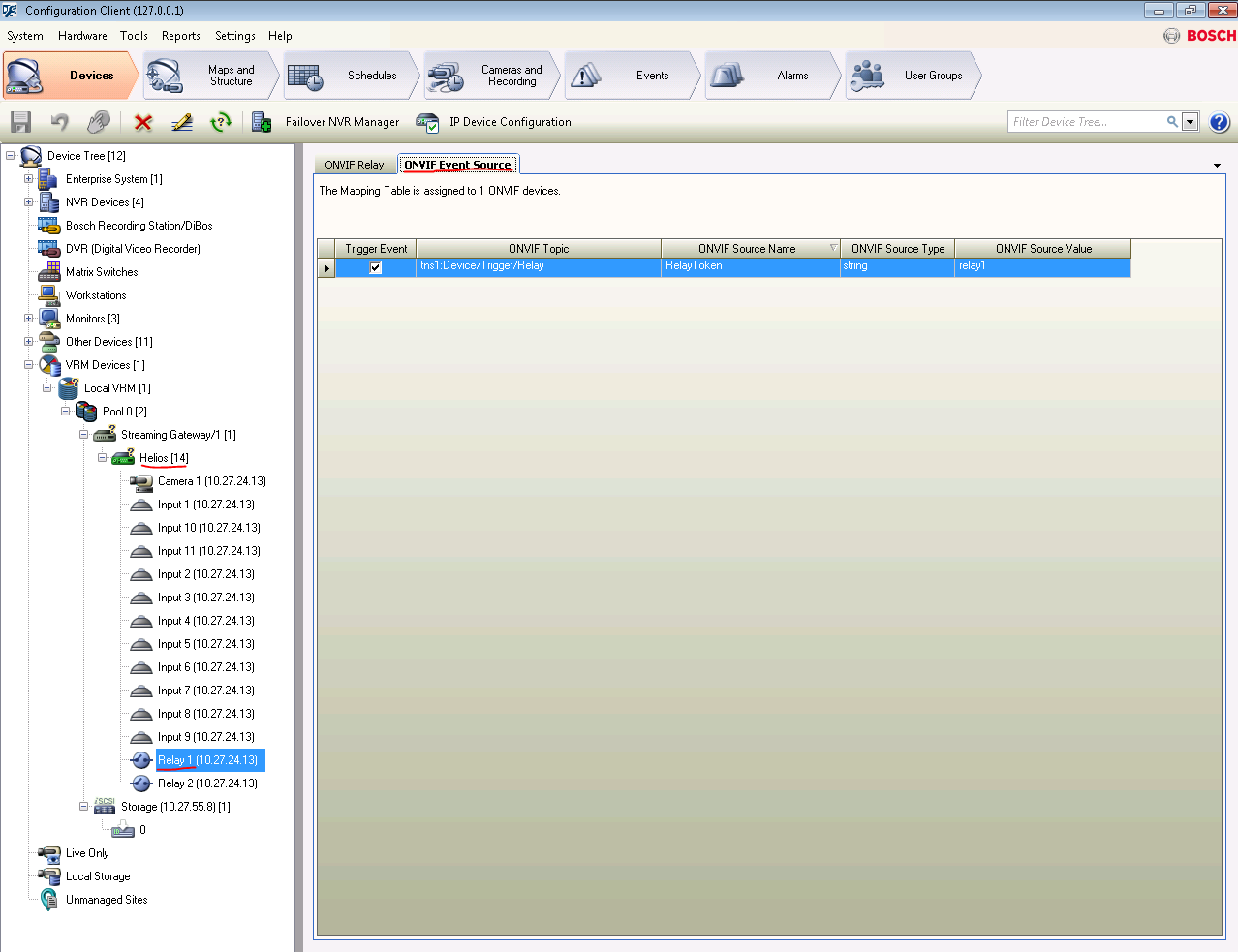Image resolution: width=1238 pixels, height=952 pixels.
Task: Expand the Monitors tree node
Action: [29, 319]
